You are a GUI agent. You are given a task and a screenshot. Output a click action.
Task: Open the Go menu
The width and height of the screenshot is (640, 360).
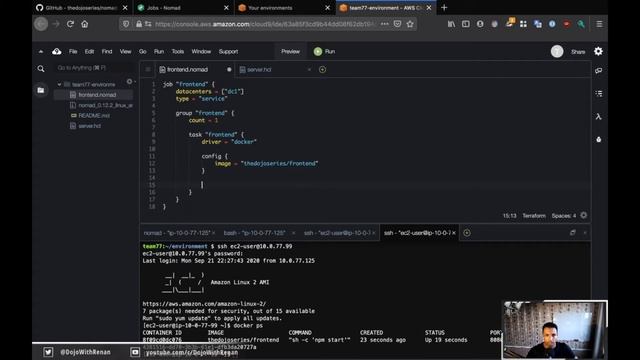tap(142, 51)
